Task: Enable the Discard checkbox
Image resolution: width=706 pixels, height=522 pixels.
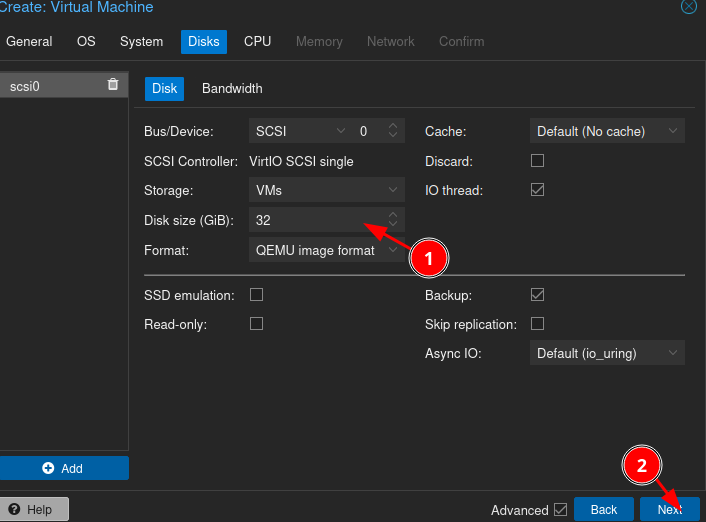Action: (537, 161)
